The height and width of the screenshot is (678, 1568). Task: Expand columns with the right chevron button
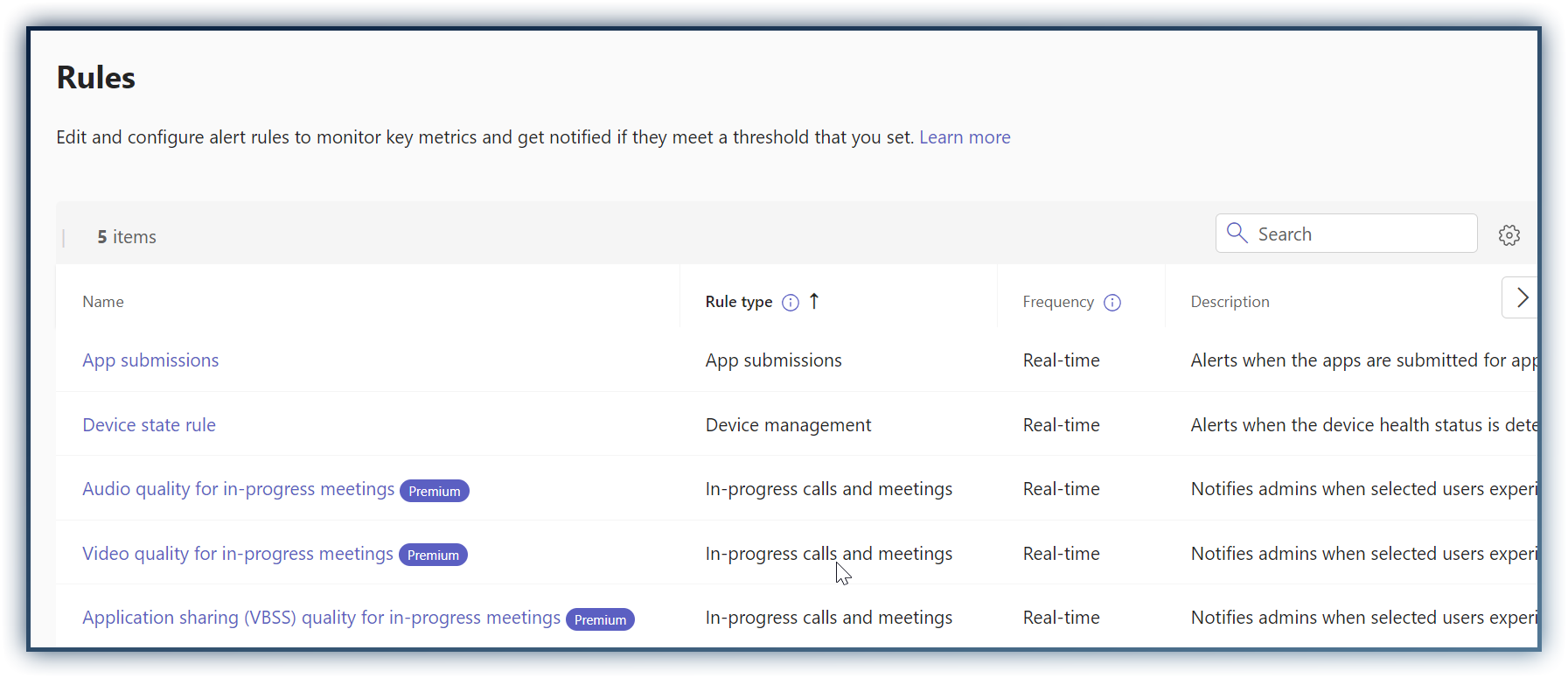point(1522,297)
